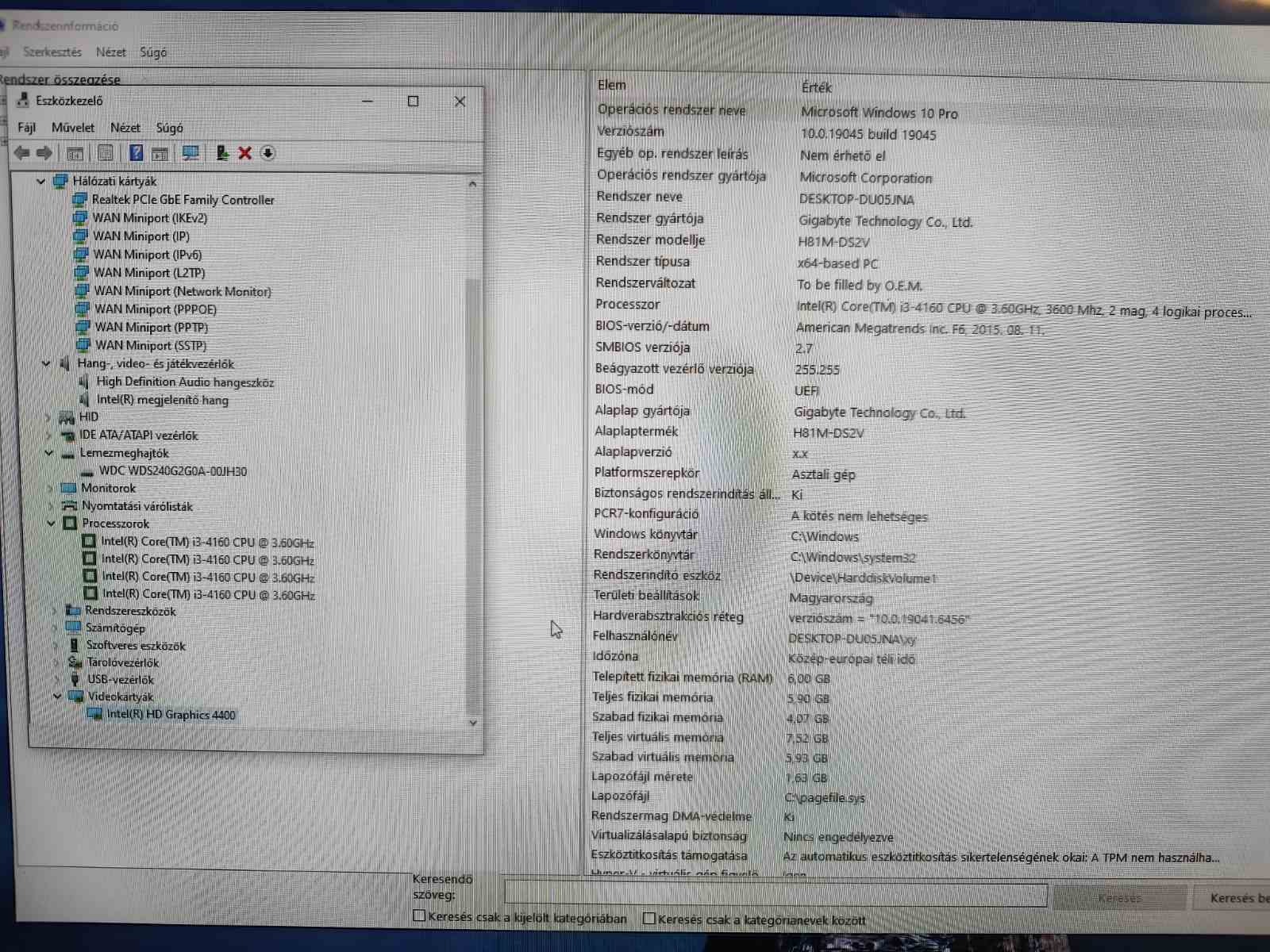Select WAN Miniport (Network Monitor) entry
Image resolution: width=1270 pixels, height=952 pixels.
pos(183,291)
